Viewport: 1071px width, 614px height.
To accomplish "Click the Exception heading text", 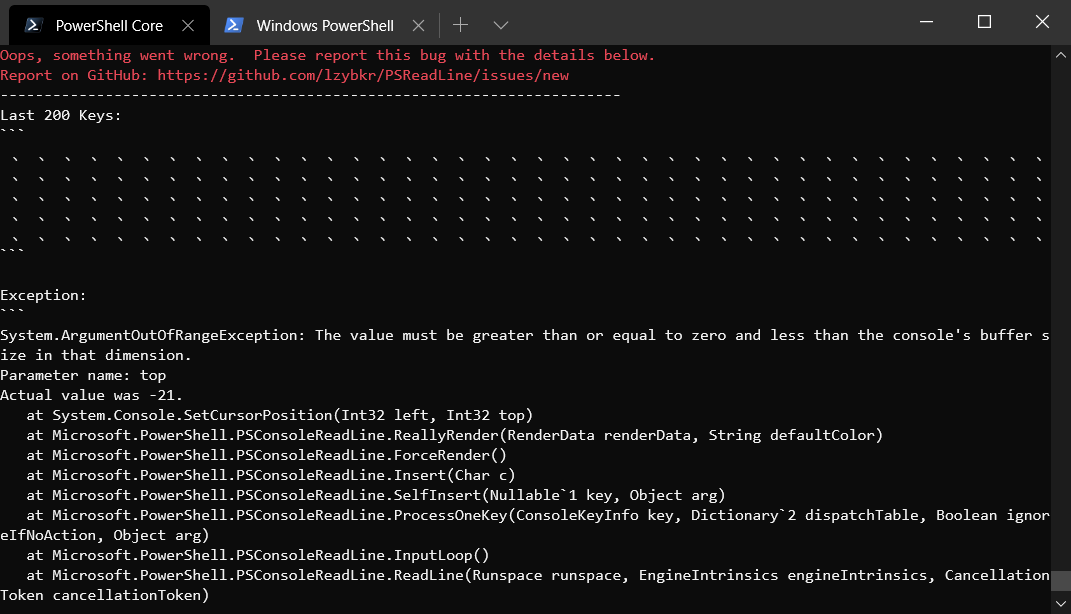I will (x=42, y=294).
